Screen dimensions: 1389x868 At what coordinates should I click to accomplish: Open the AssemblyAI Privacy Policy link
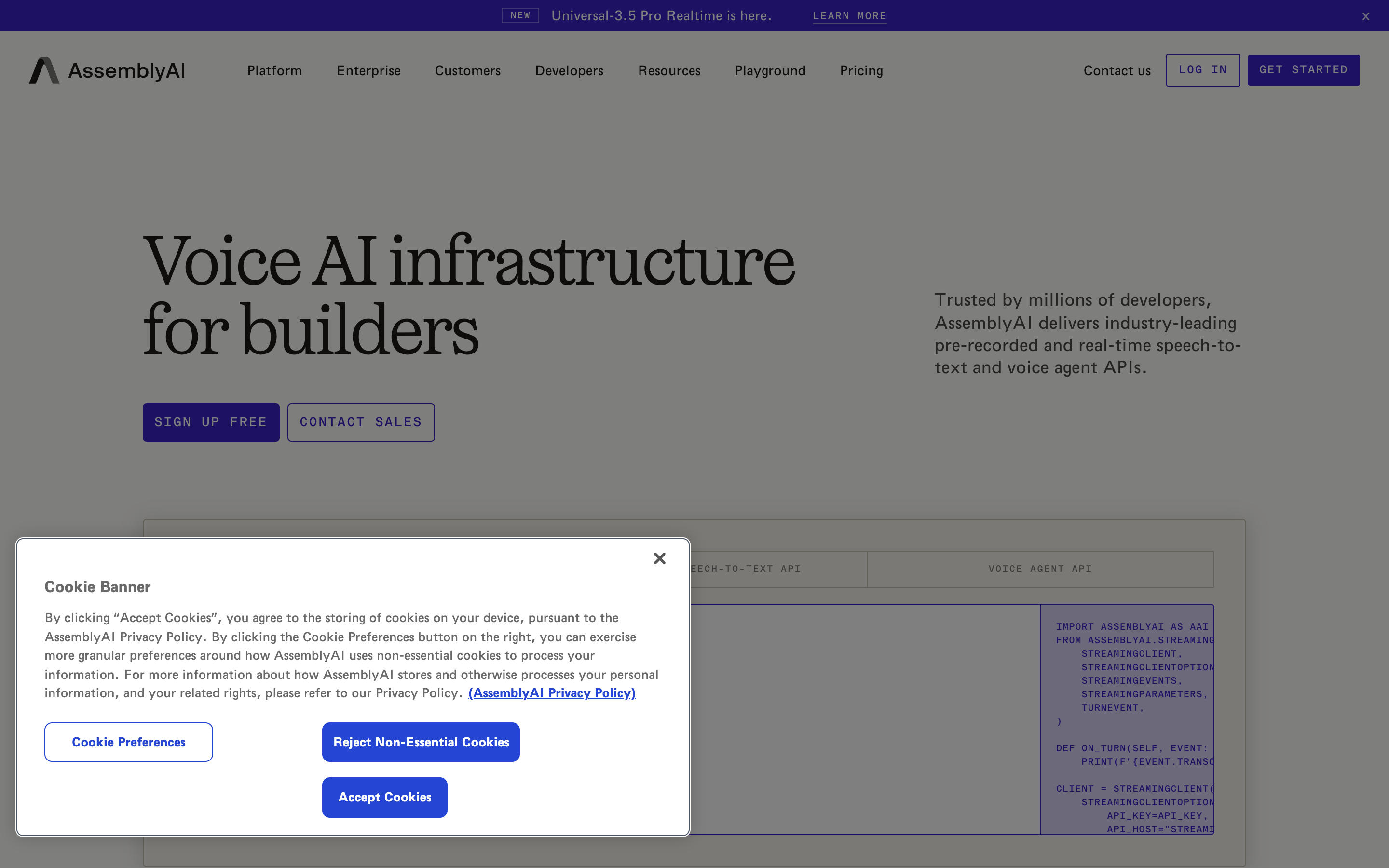tap(552, 693)
